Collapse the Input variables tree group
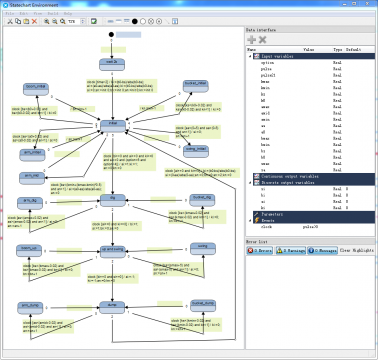This screenshot has height=360, width=378. click(250, 56)
